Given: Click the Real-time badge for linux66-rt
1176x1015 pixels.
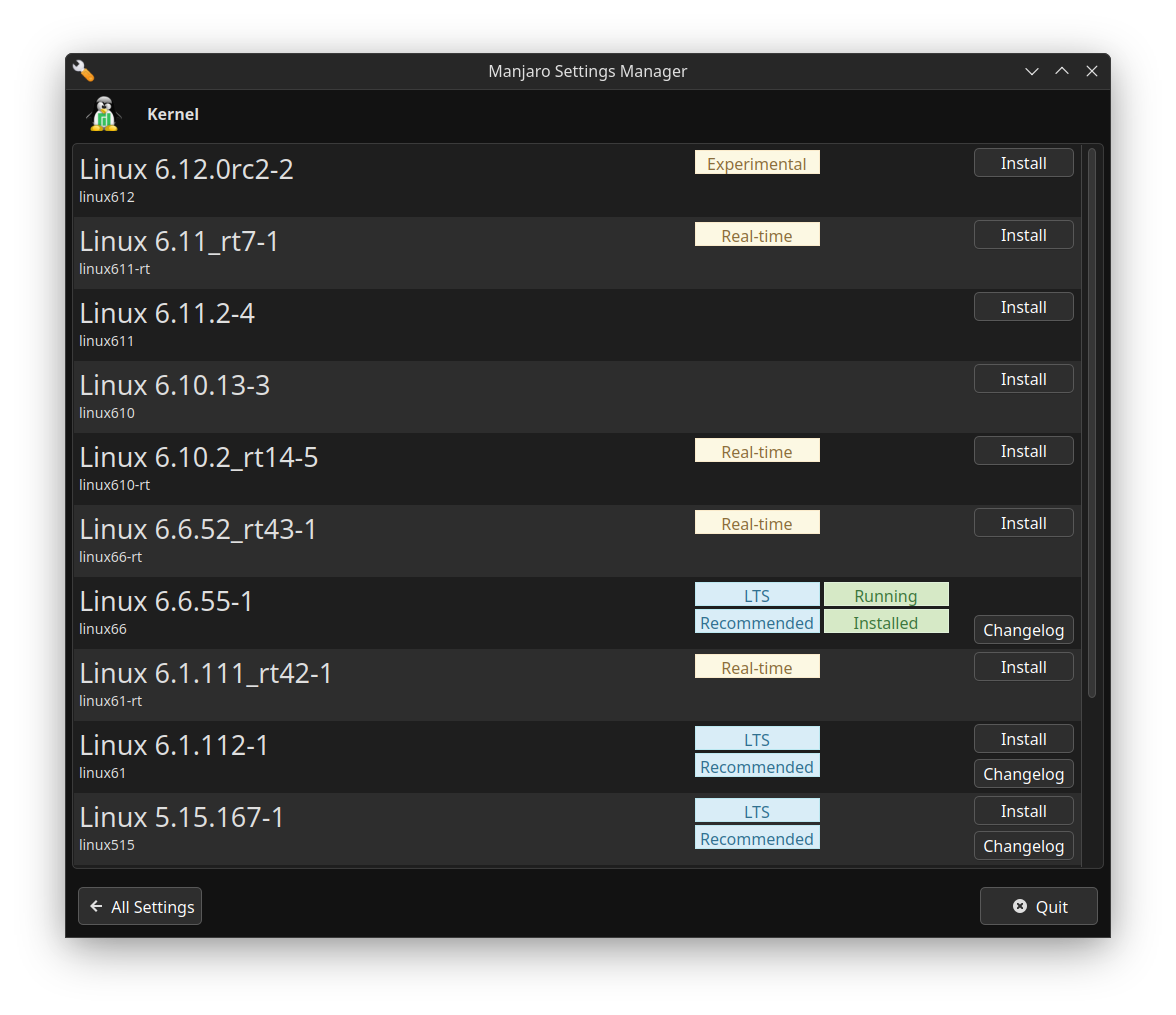Looking at the screenshot, I should (x=757, y=523).
